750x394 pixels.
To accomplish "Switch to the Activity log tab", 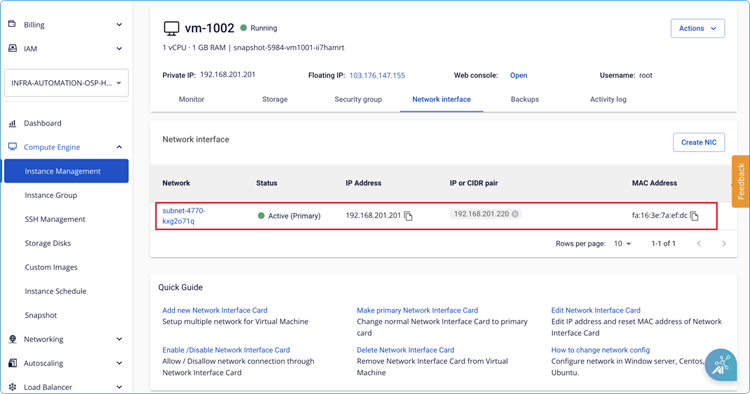I will click(x=608, y=99).
